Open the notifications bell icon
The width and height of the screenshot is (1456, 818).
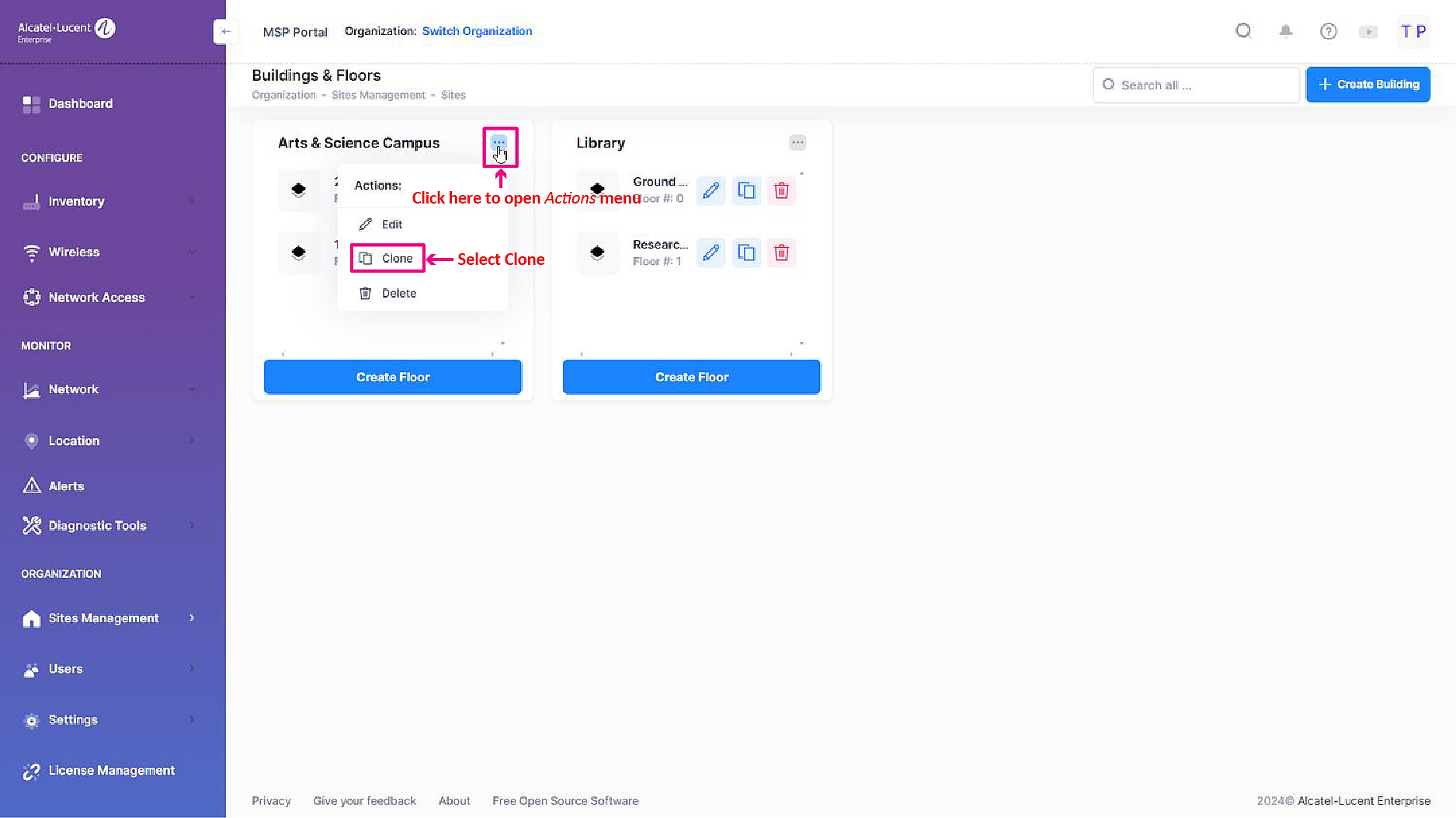[x=1286, y=31]
